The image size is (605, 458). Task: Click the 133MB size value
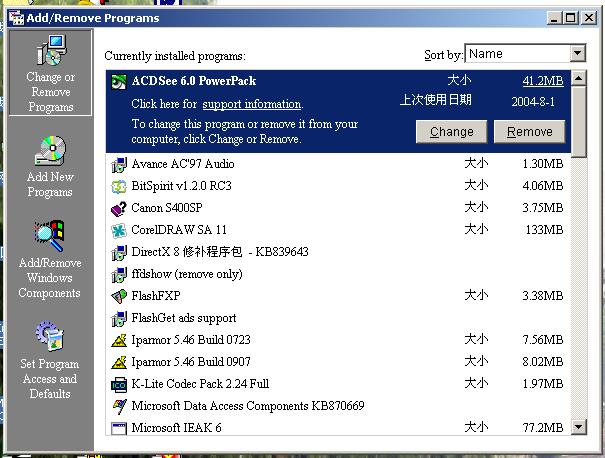point(544,230)
